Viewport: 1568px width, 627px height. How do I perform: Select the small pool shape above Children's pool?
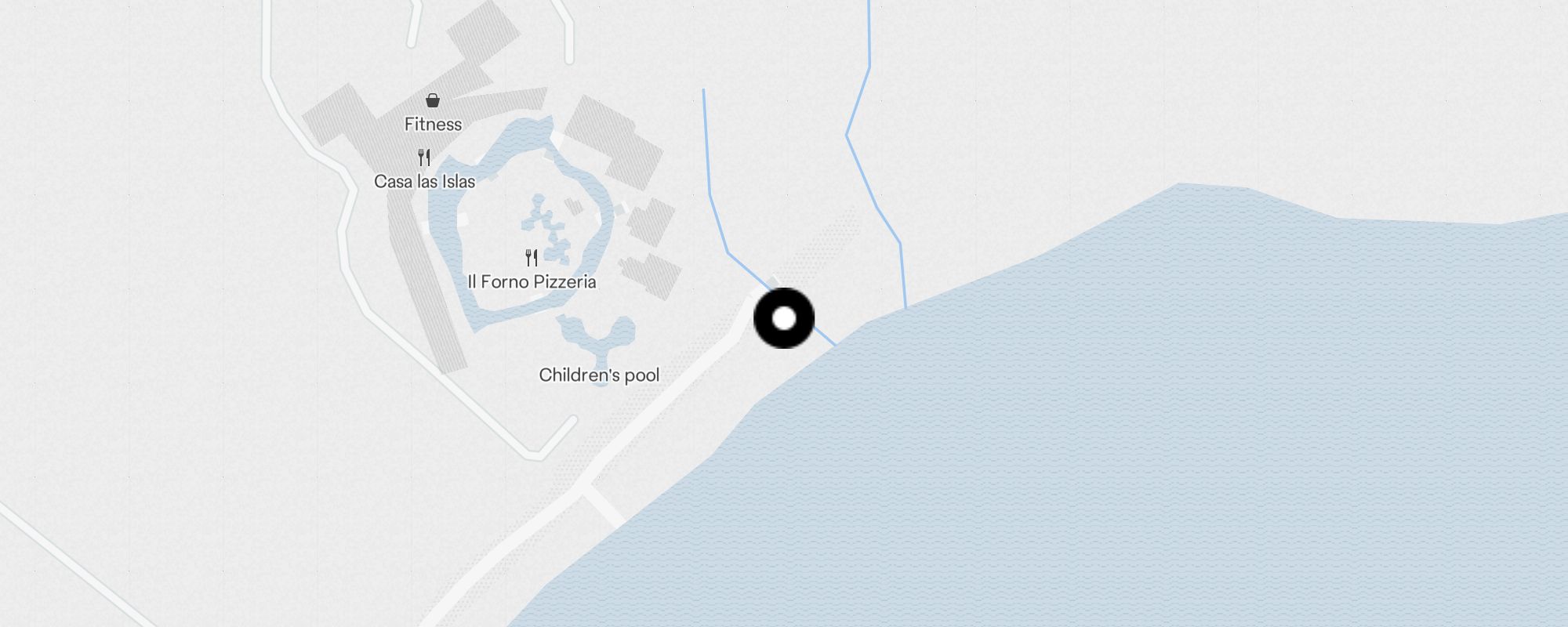click(x=596, y=337)
